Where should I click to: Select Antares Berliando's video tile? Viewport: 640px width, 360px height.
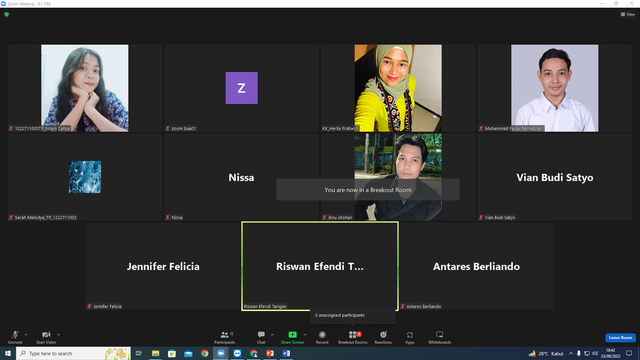[476, 266]
